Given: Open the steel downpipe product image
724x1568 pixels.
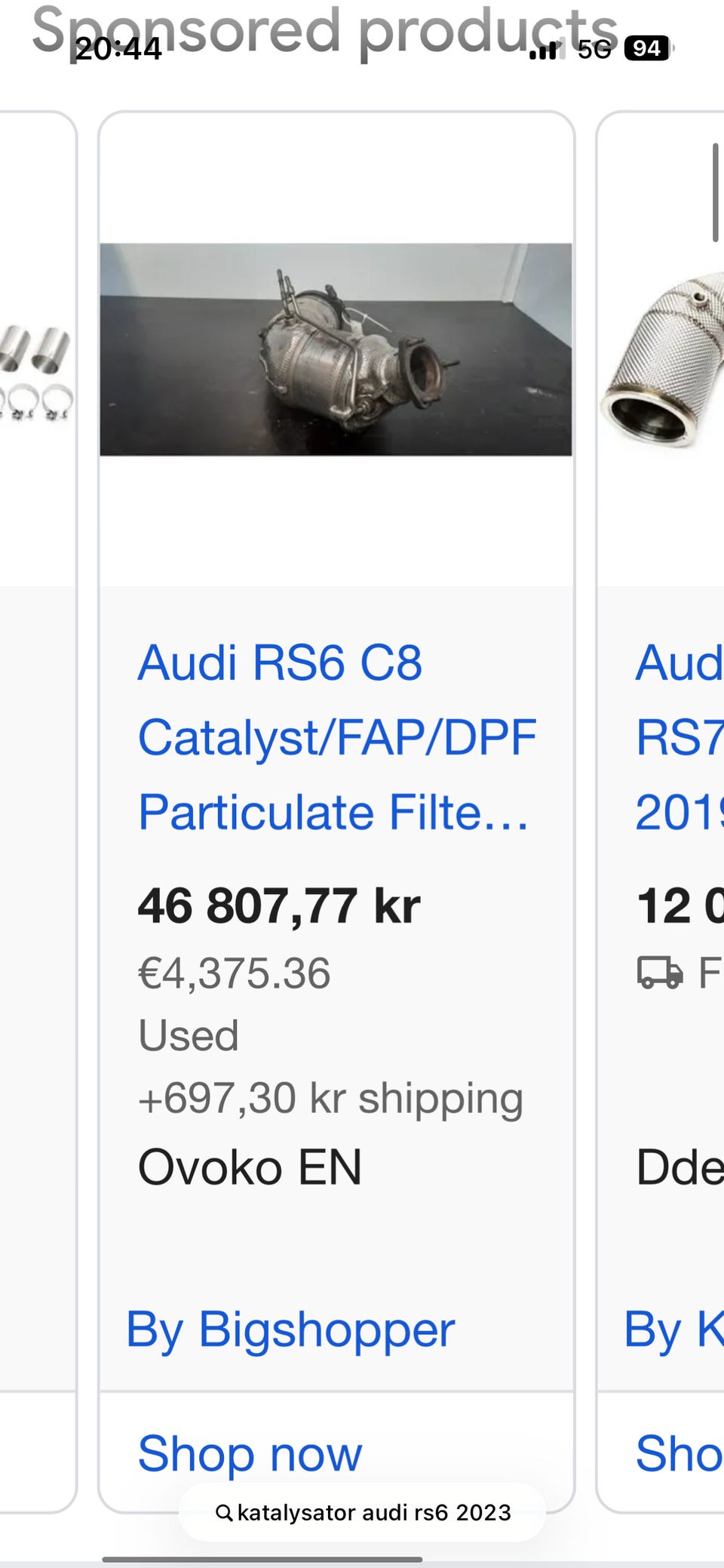Looking at the screenshot, I should click(664, 362).
